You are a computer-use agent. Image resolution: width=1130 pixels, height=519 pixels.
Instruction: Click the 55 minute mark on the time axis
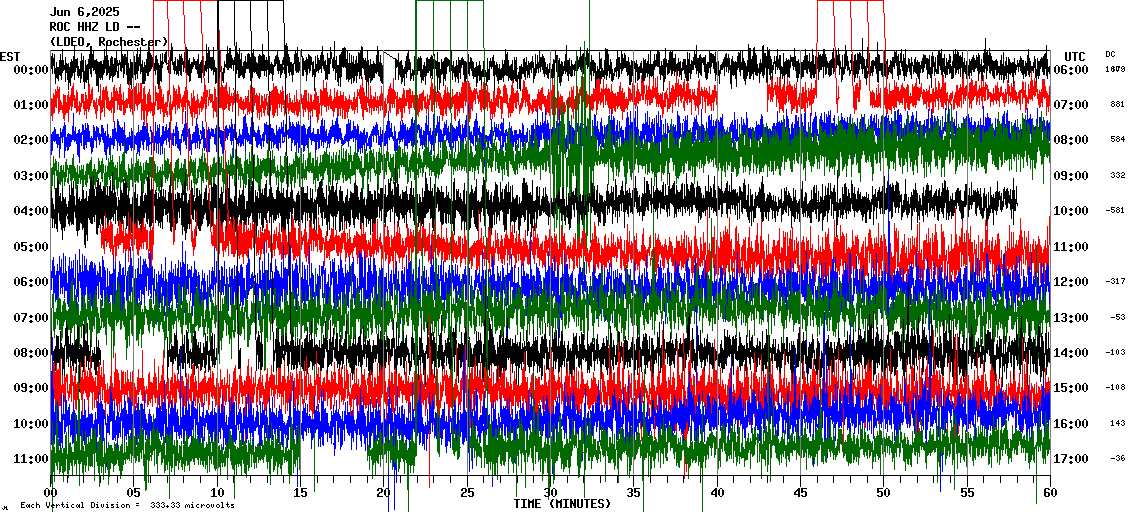[x=967, y=494]
